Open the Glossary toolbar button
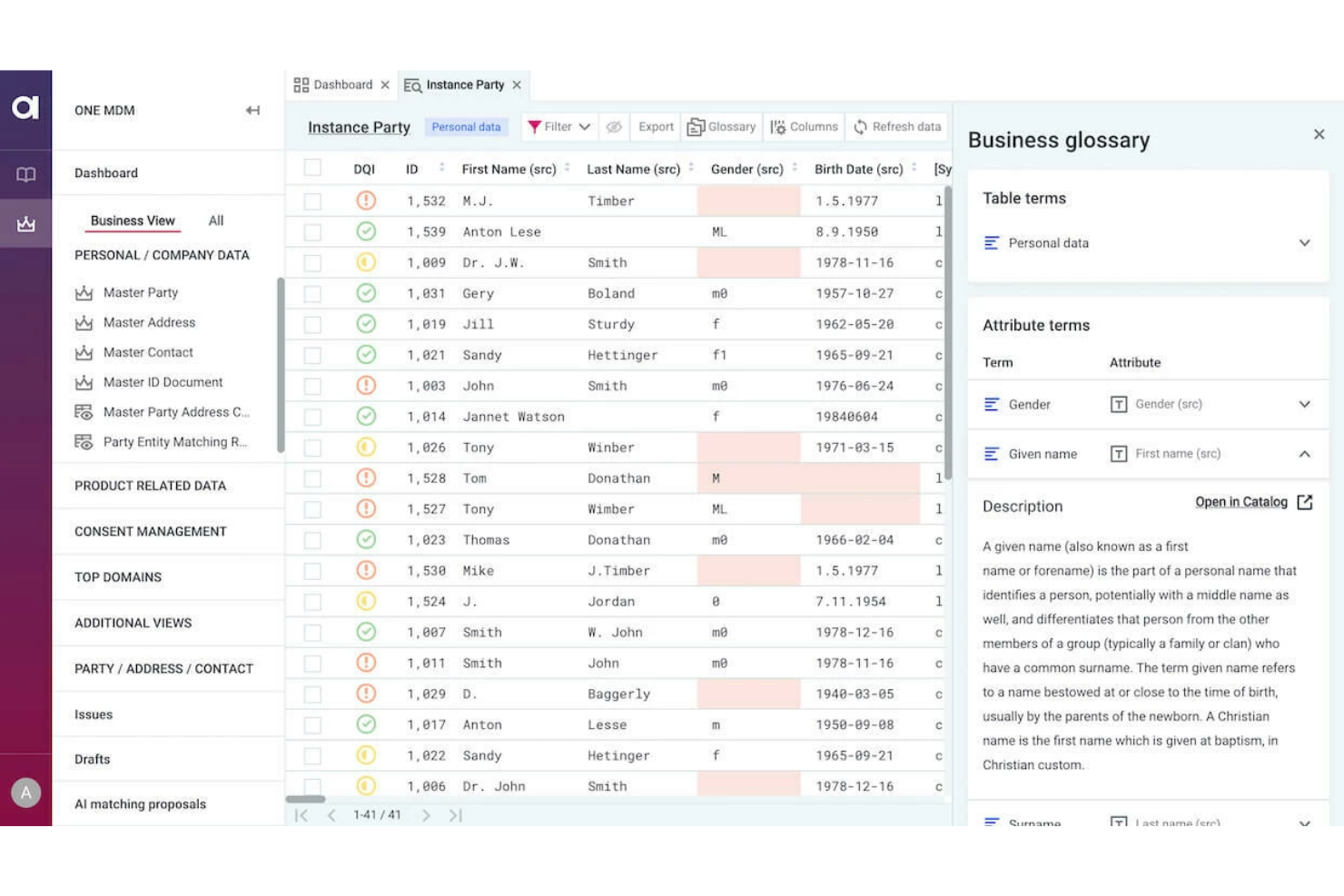 coord(722,127)
